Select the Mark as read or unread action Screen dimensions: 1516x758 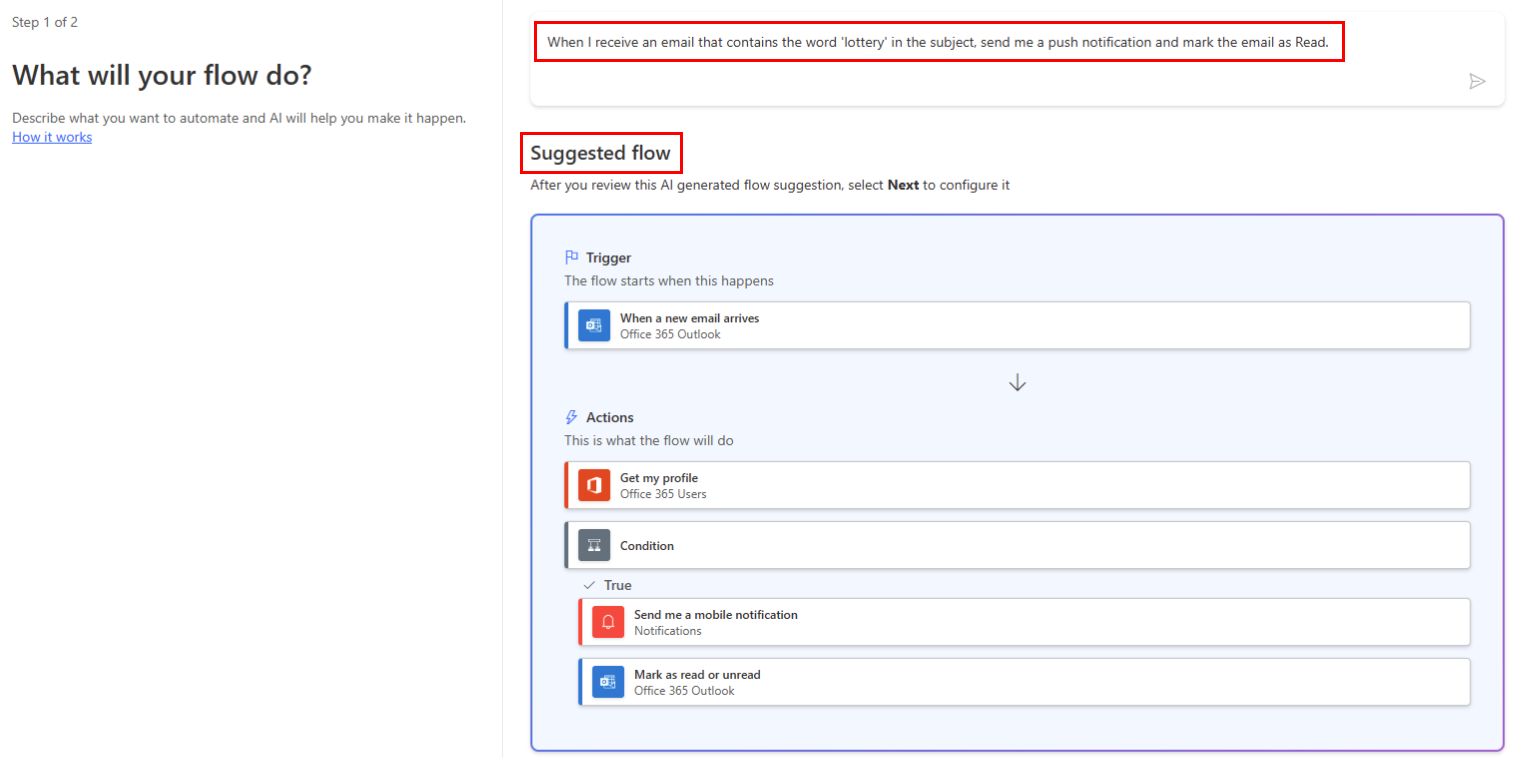1025,681
